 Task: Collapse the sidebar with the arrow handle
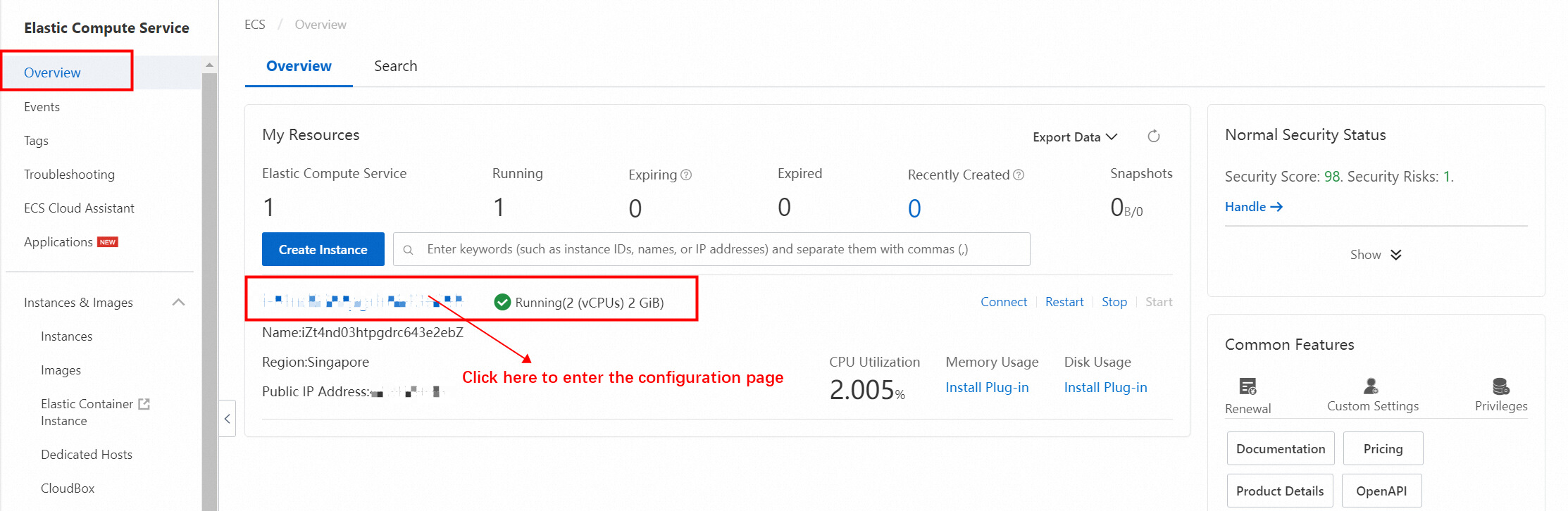click(x=227, y=419)
